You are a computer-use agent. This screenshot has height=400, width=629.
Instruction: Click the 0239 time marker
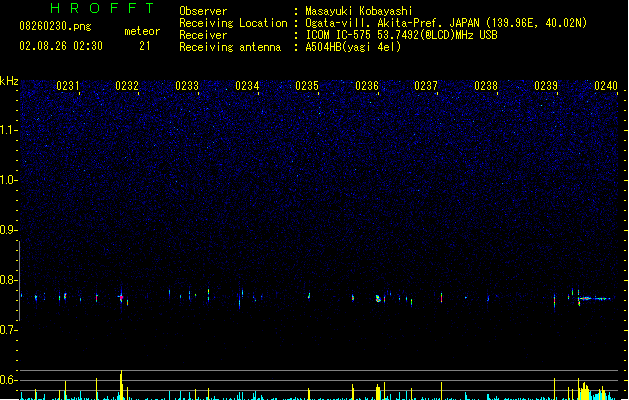546,86
